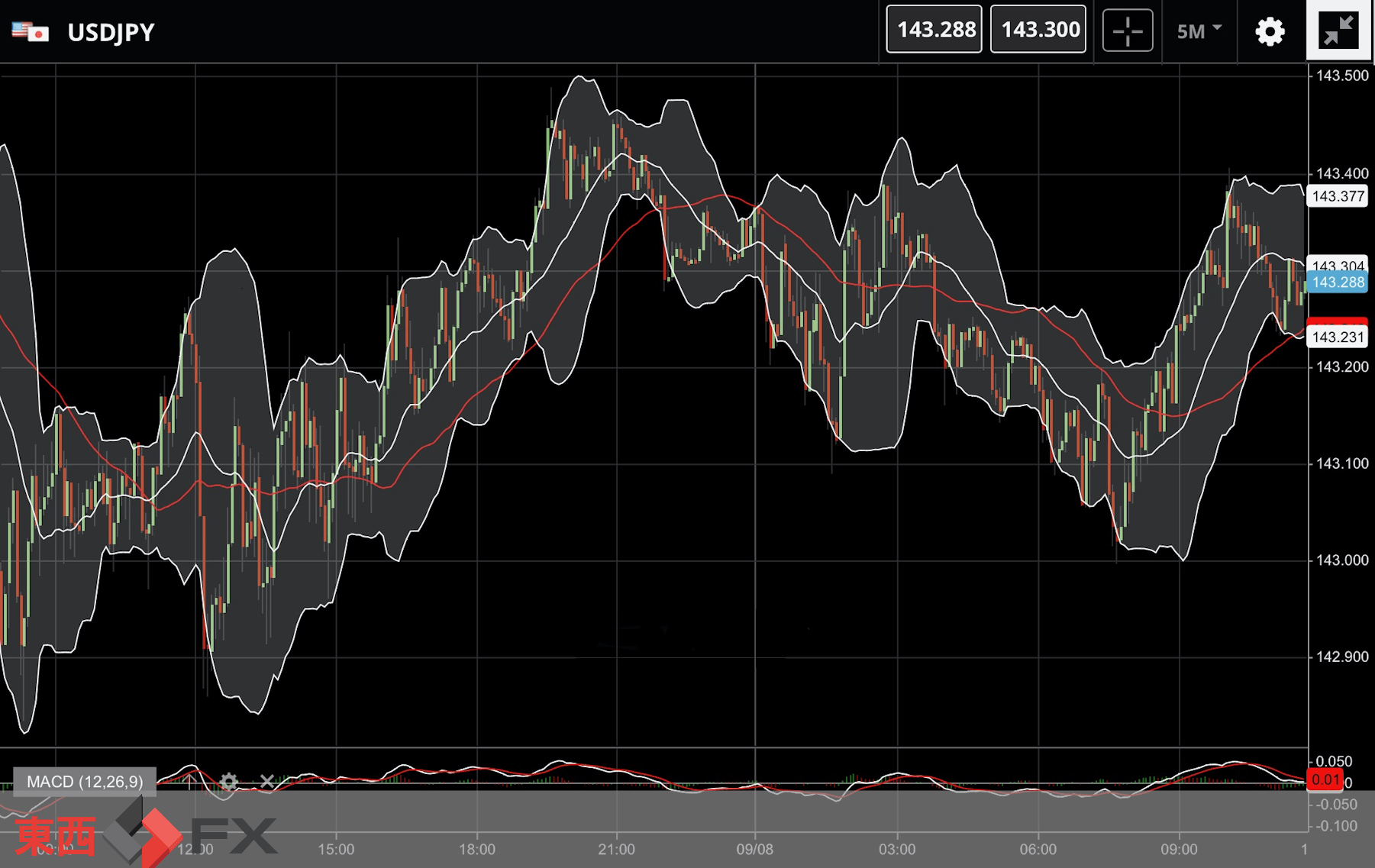Viewport: 1375px width, 868px height.
Task: Select the USDJPY symbol name
Action: click(111, 32)
